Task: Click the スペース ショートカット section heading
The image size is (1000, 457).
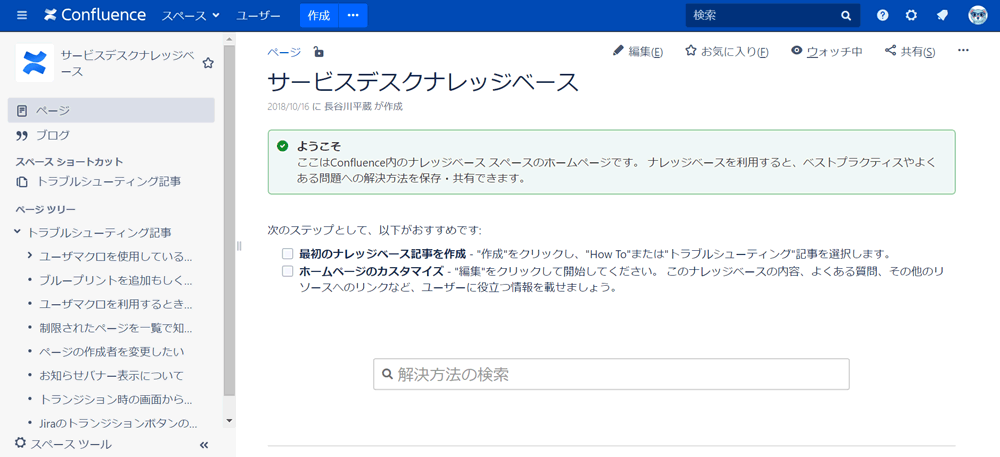Action: [x=70, y=162]
